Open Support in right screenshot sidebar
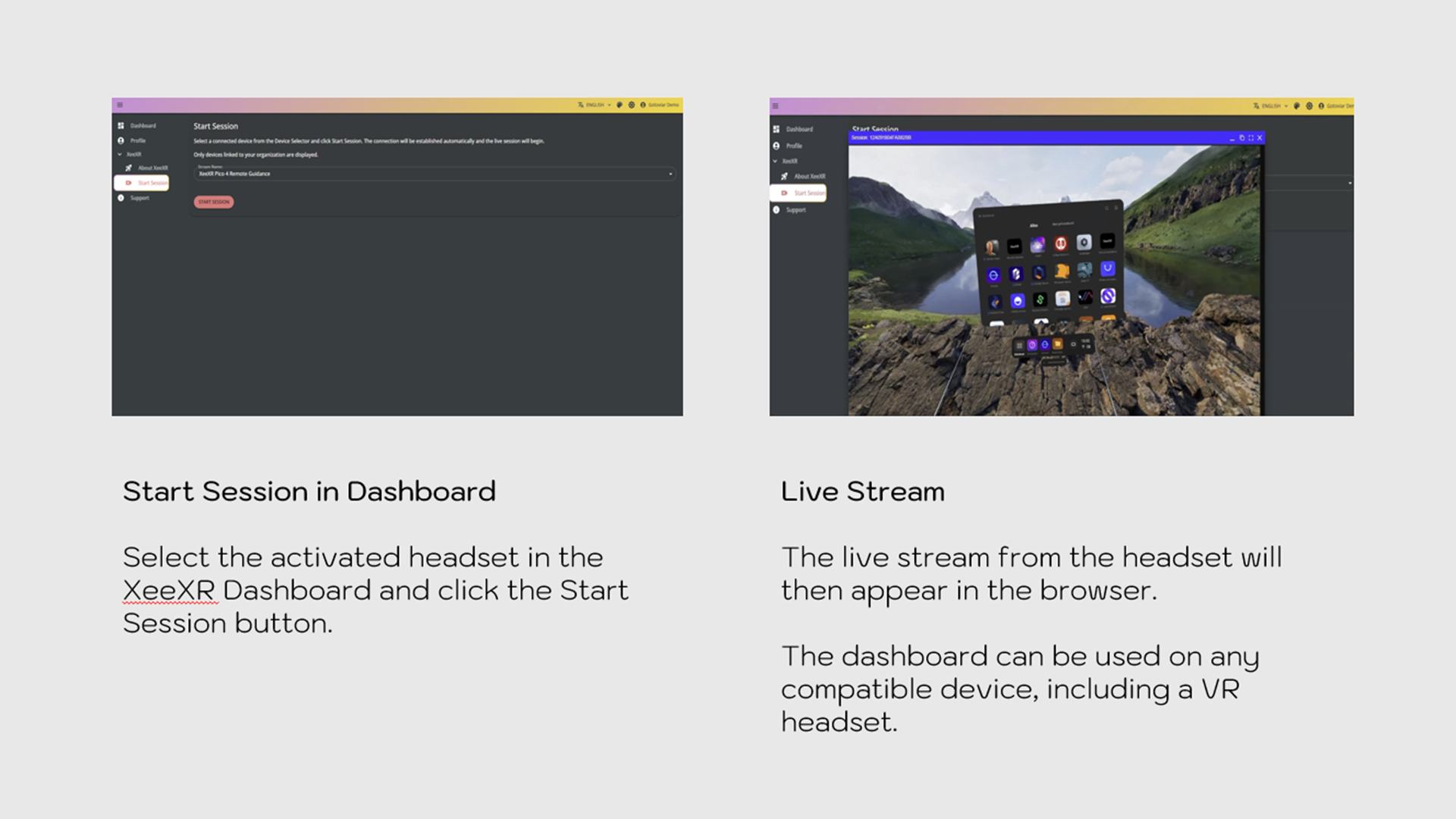Viewport: 1456px width, 819px height. click(x=790, y=210)
